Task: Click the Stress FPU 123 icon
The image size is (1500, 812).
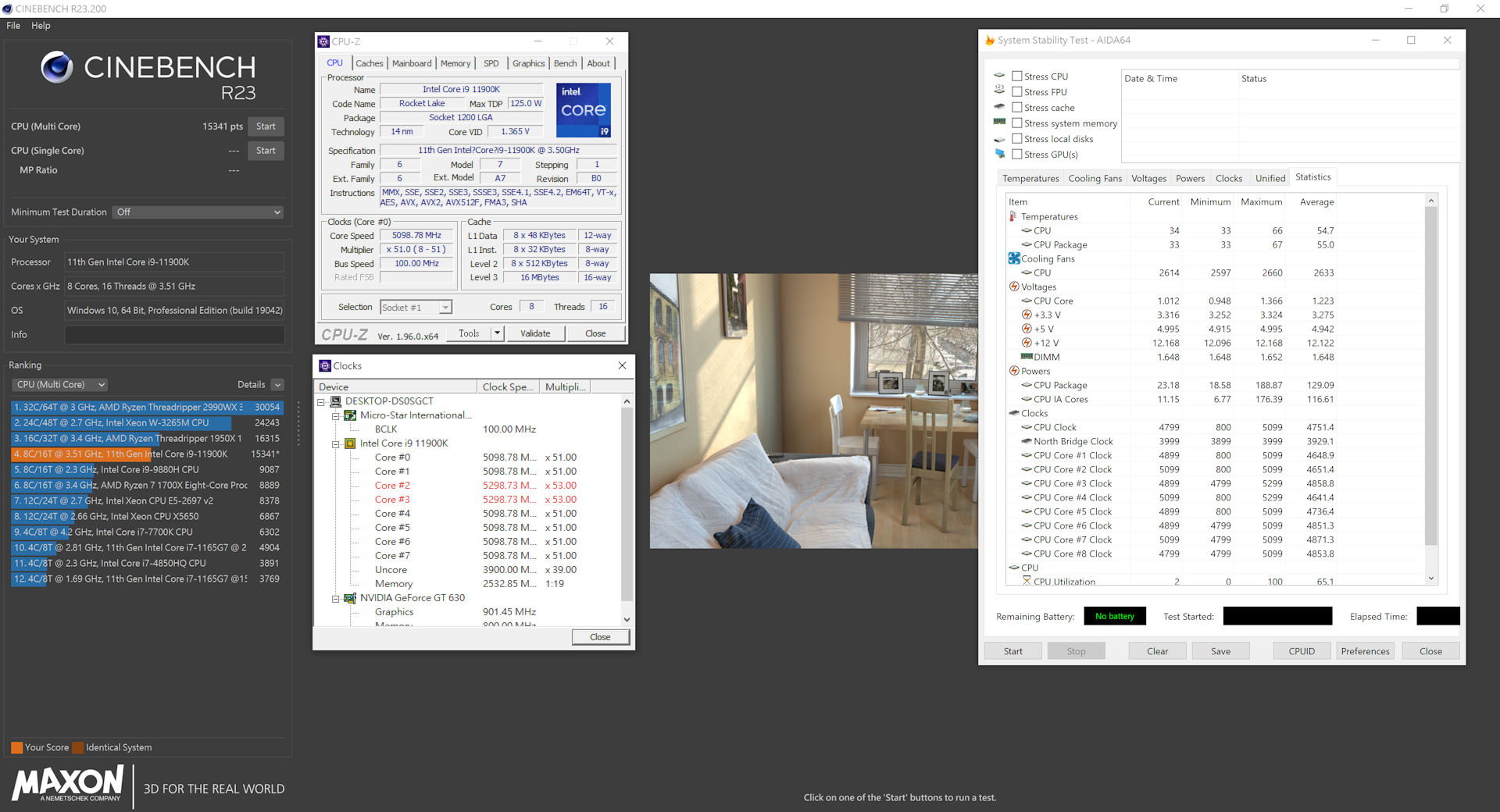Action: (999, 90)
